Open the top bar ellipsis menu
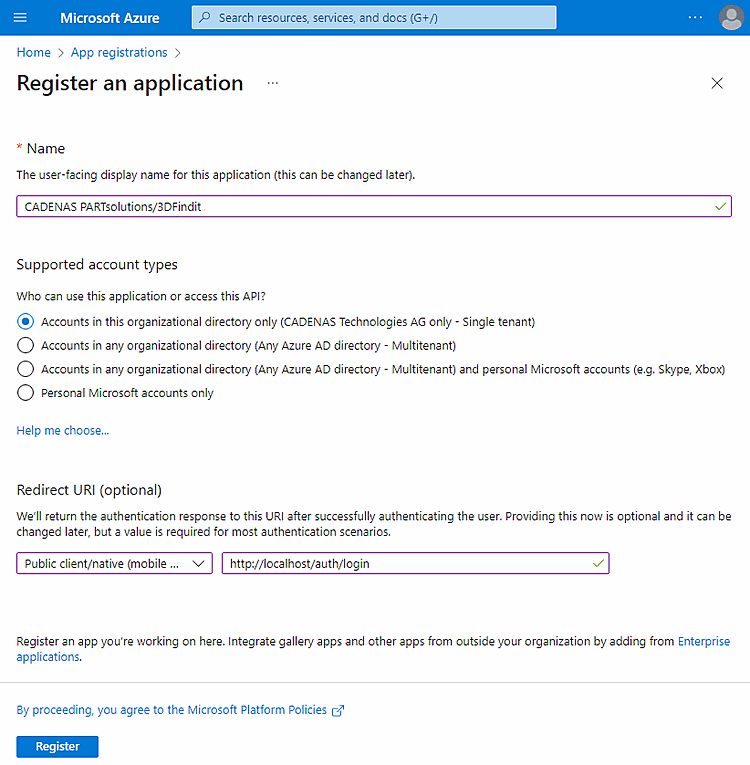Viewport: 750px width, 765px height. 696,18
